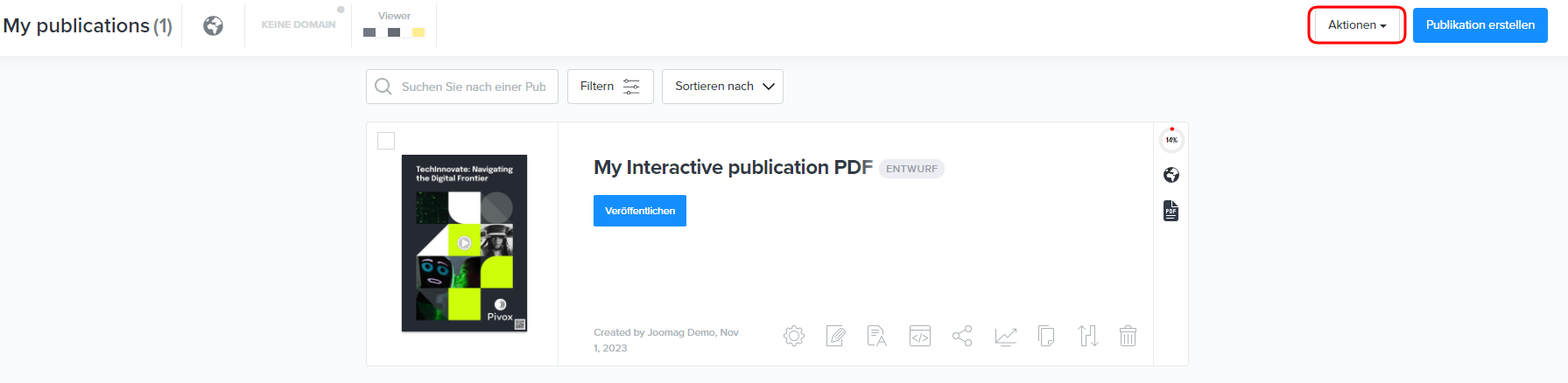Delete the publication with trash icon
Viewport: 1568px width, 383px height.
[x=1128, y=336]
